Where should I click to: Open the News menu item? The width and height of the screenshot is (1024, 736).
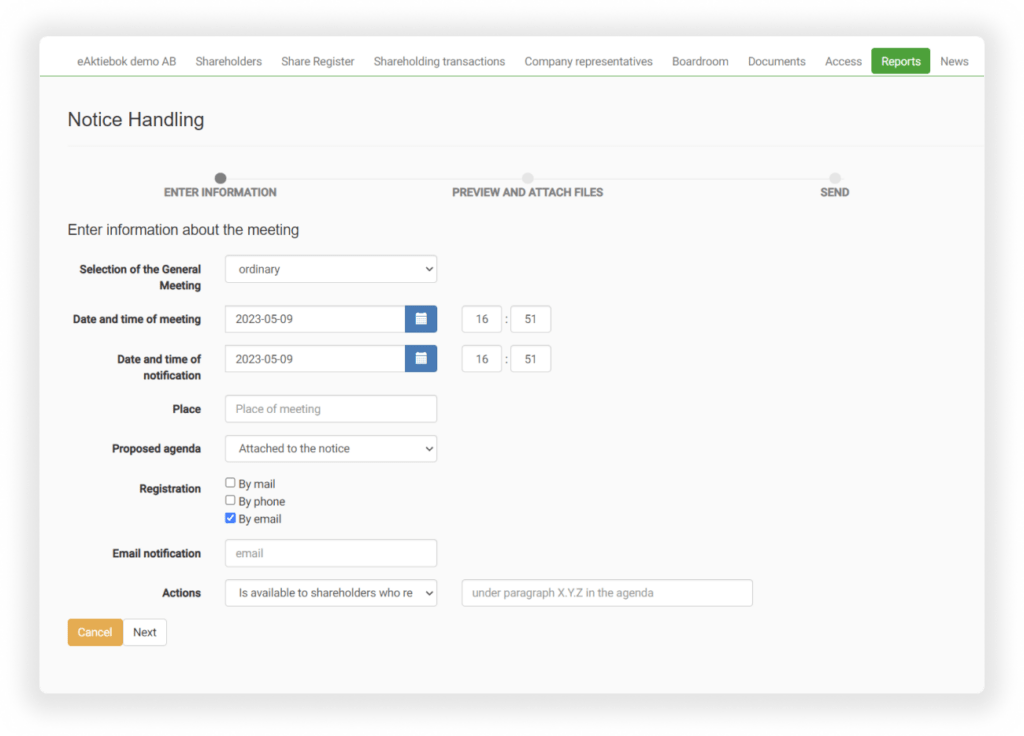[954, 61]
